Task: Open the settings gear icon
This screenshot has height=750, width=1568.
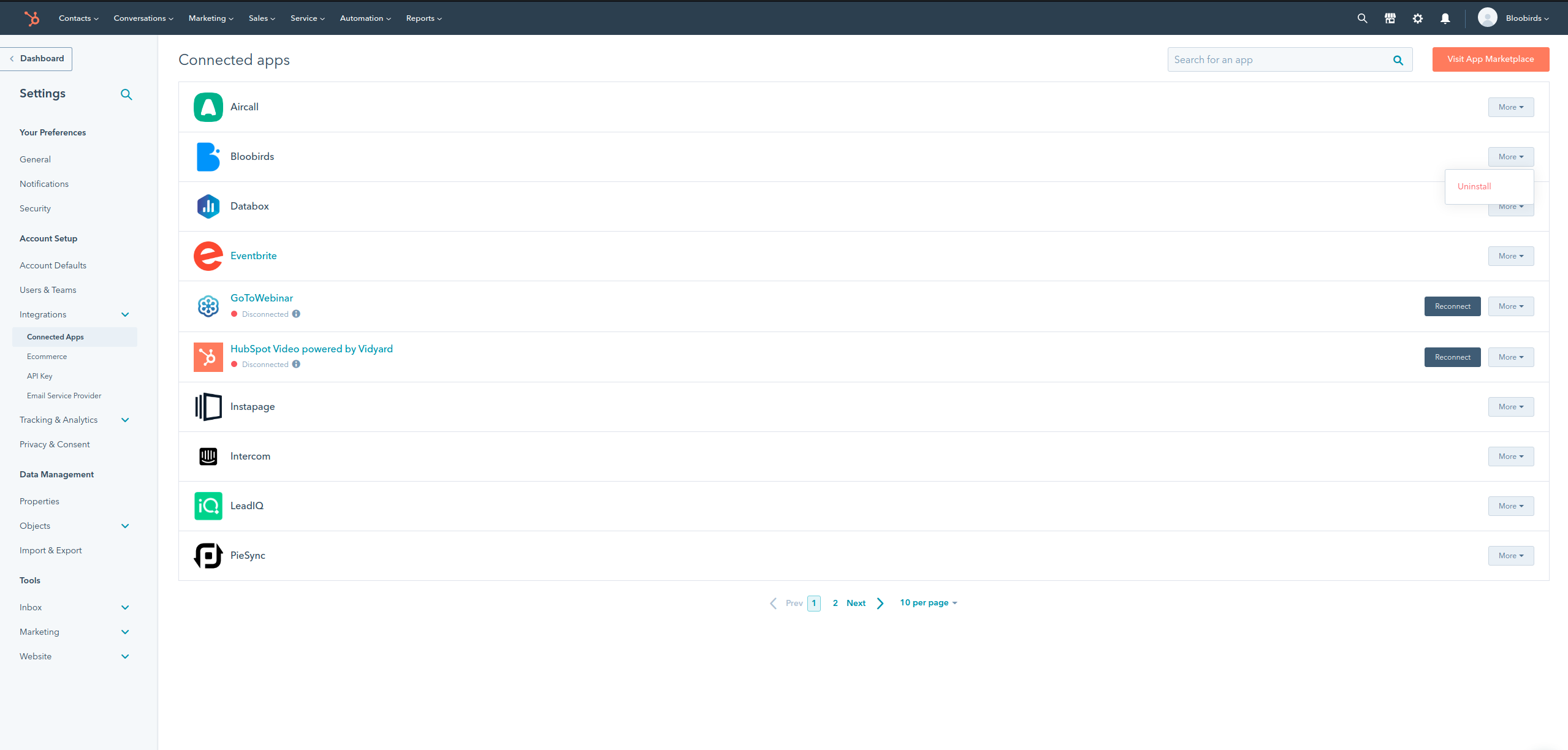Action: tap(1417, 18)
